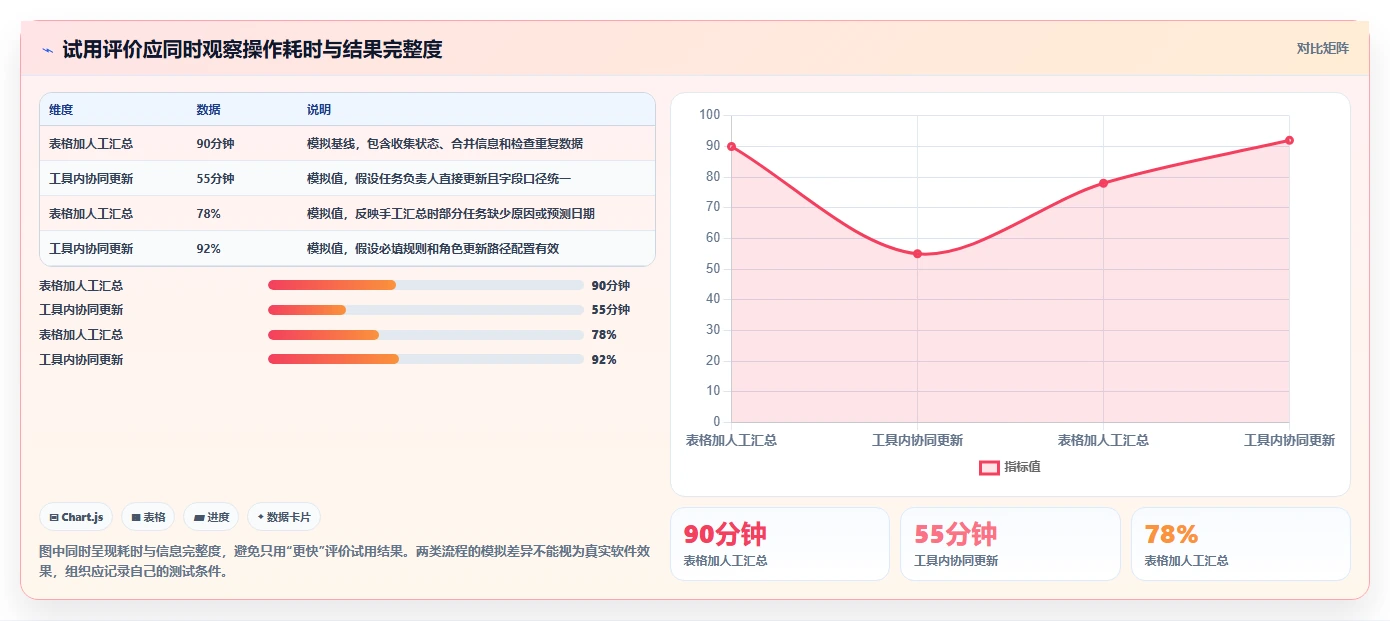Open the 对比矩阵 label in the header
This screenshot has width=1390, height=621.
[1322, 48]
